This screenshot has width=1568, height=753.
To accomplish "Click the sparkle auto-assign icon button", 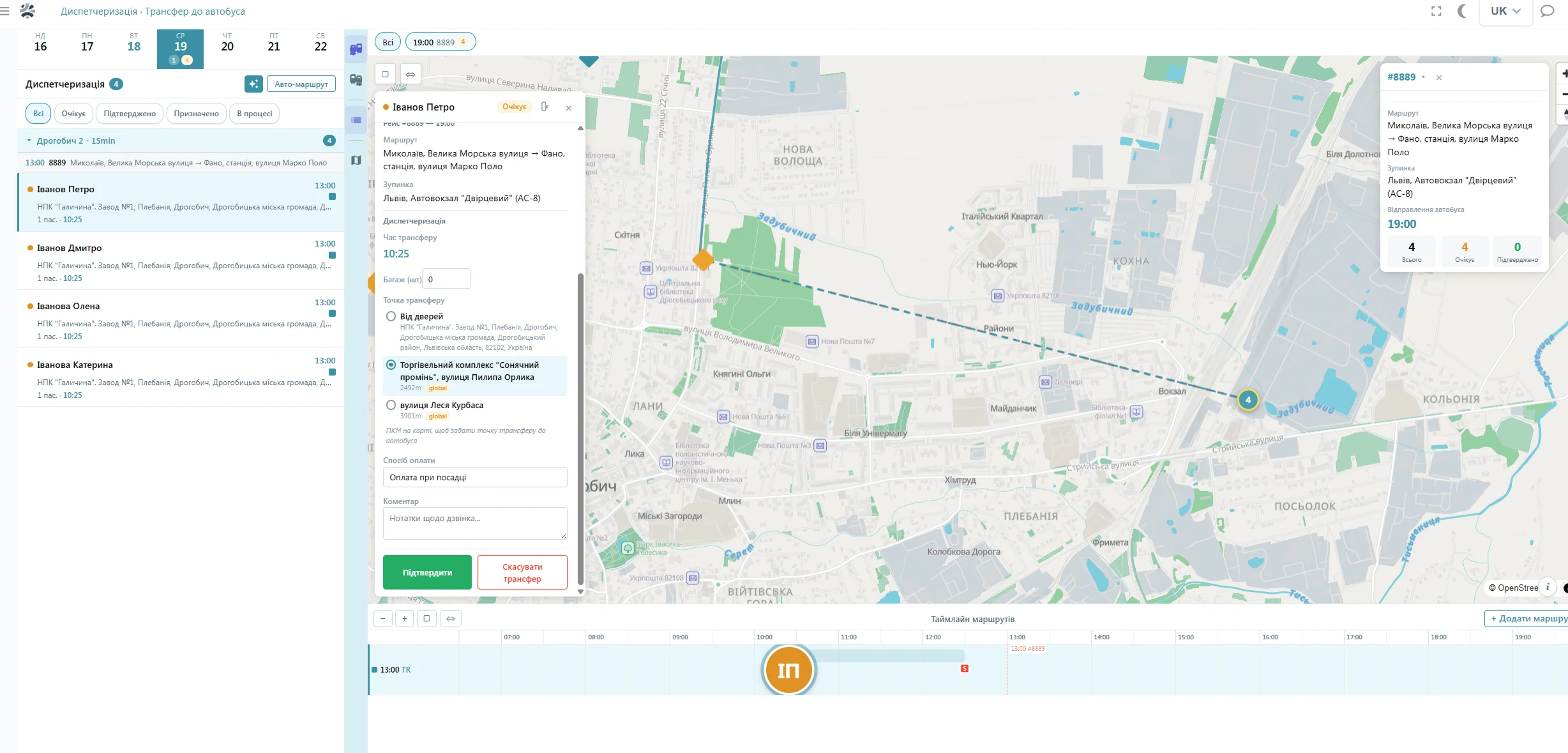I will (253, 84).
